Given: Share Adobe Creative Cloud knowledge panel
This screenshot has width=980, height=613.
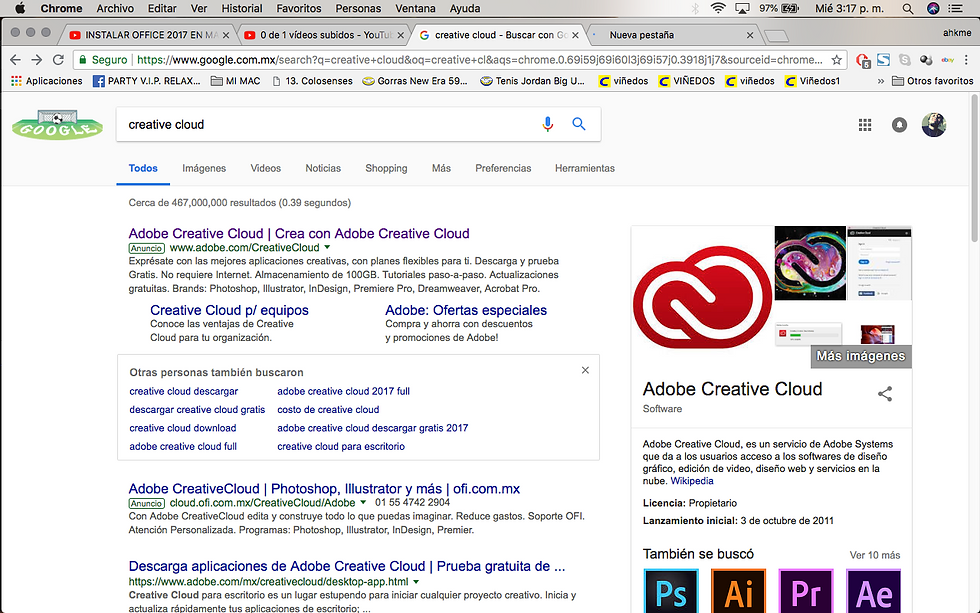Looking at the screenshot, I should [885, 394].
